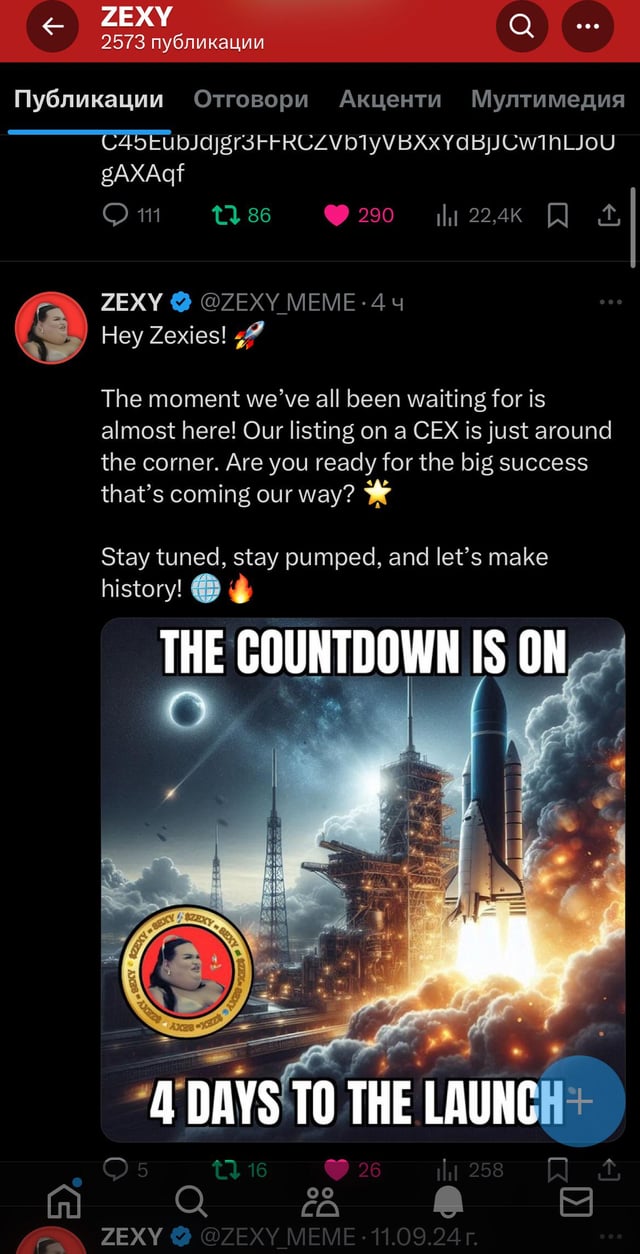This screenshot has height=1254, width=640.
Task: Bookmark the post with 22,4K views
Action: 559,215
